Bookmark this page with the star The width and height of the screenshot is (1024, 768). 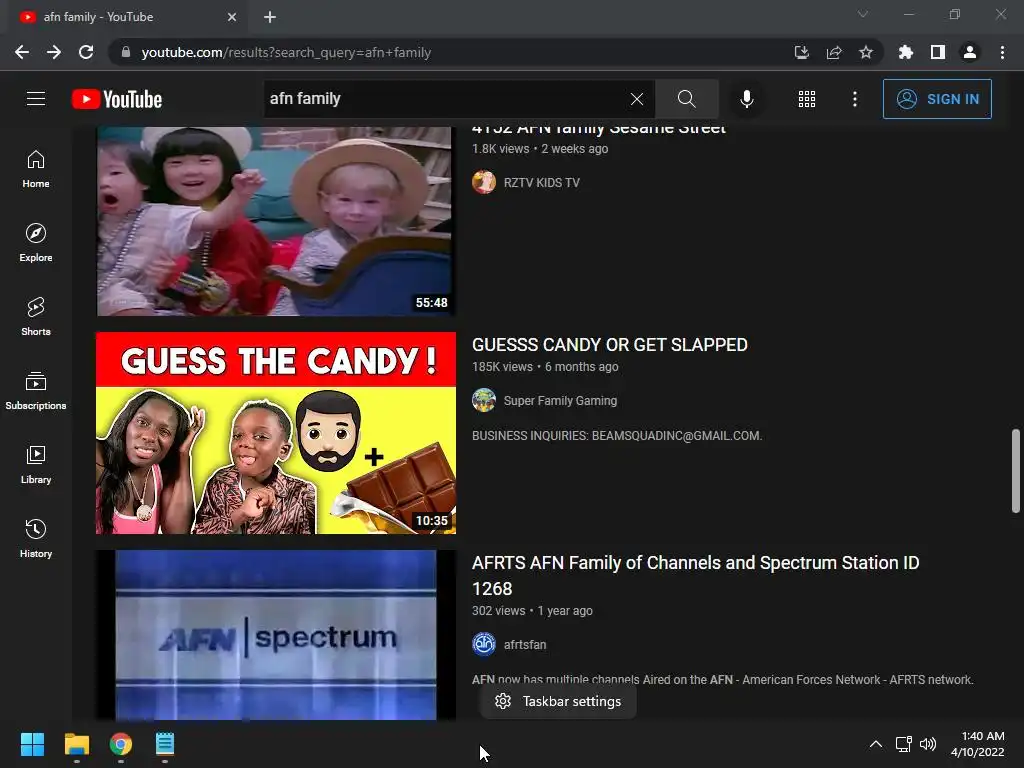[866, 52]
